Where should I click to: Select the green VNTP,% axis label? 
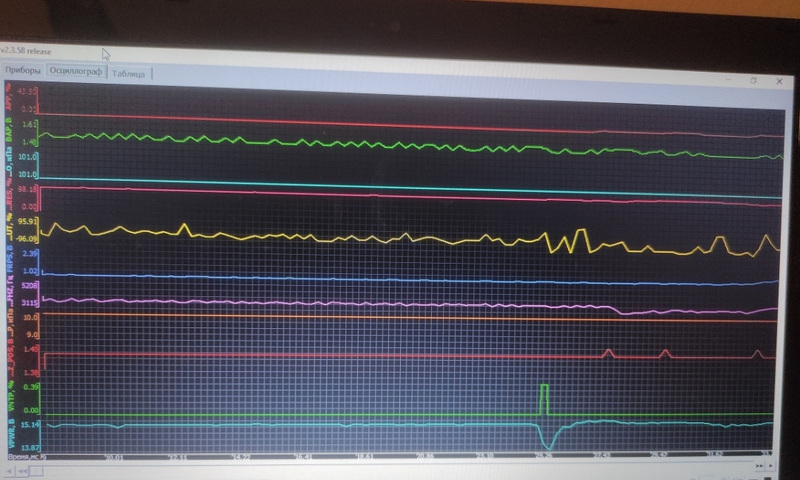(x=8, y=398)
